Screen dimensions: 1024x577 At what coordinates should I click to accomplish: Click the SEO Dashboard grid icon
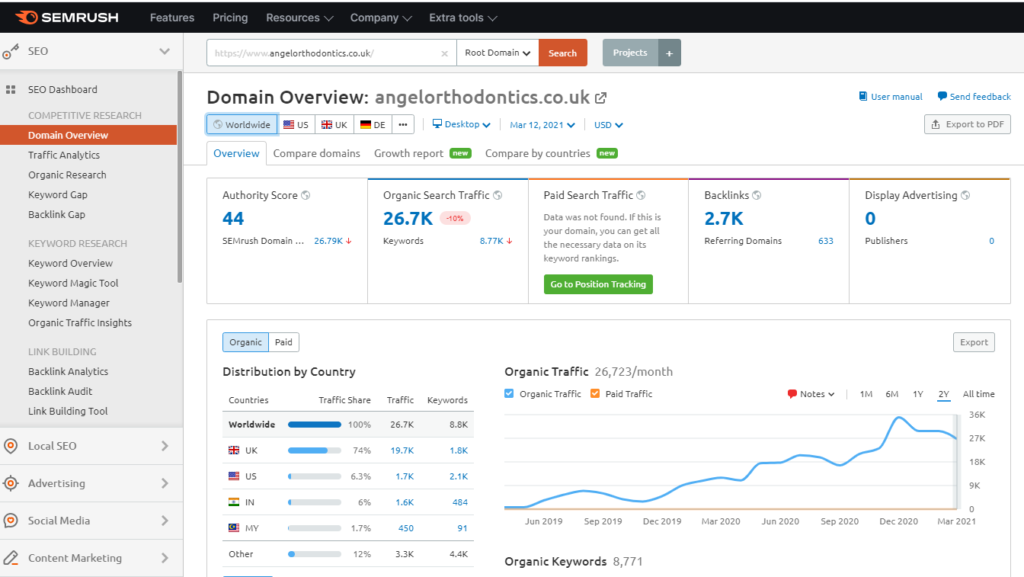[x=10, y=89]
